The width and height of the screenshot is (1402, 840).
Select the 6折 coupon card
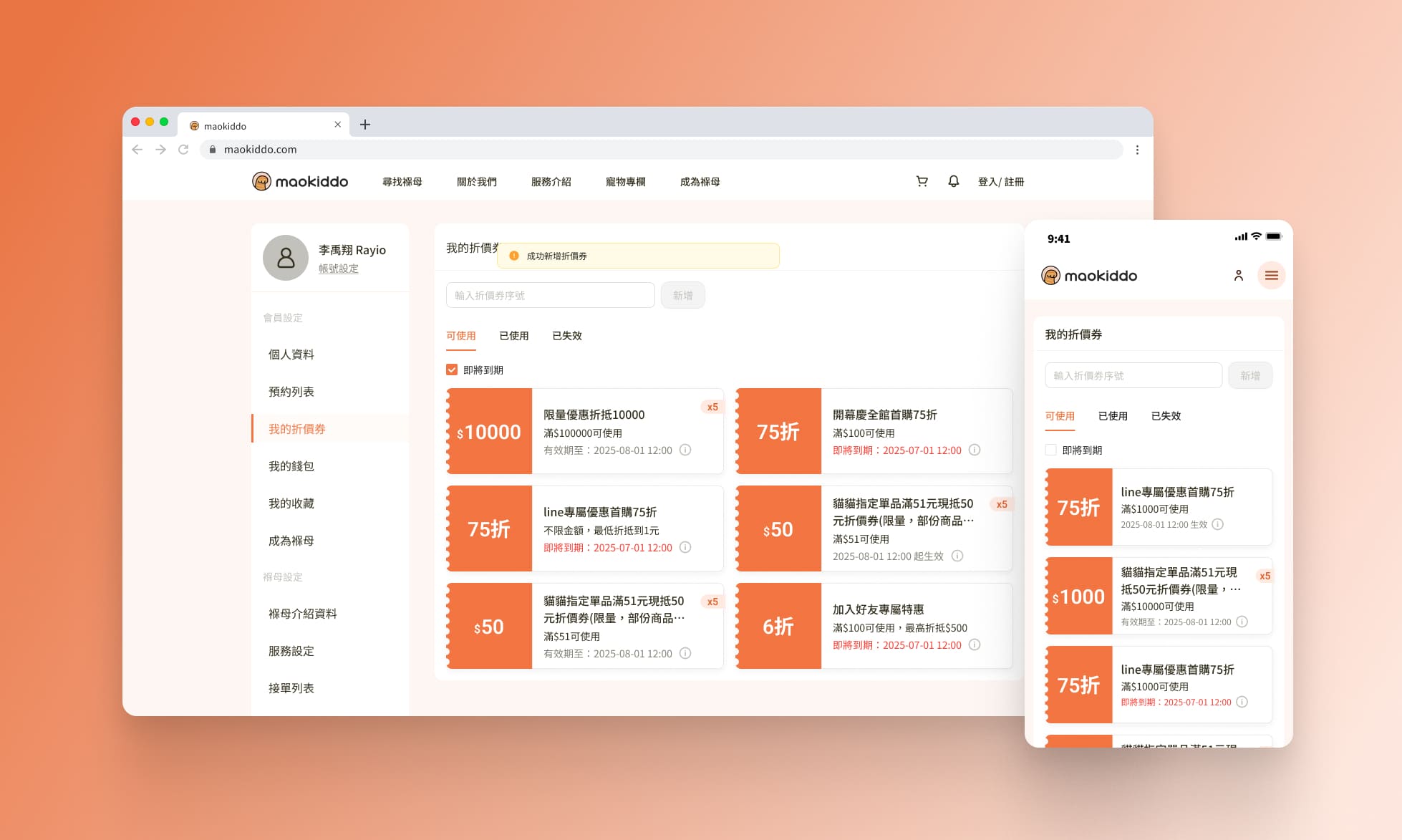pos(874,626)
